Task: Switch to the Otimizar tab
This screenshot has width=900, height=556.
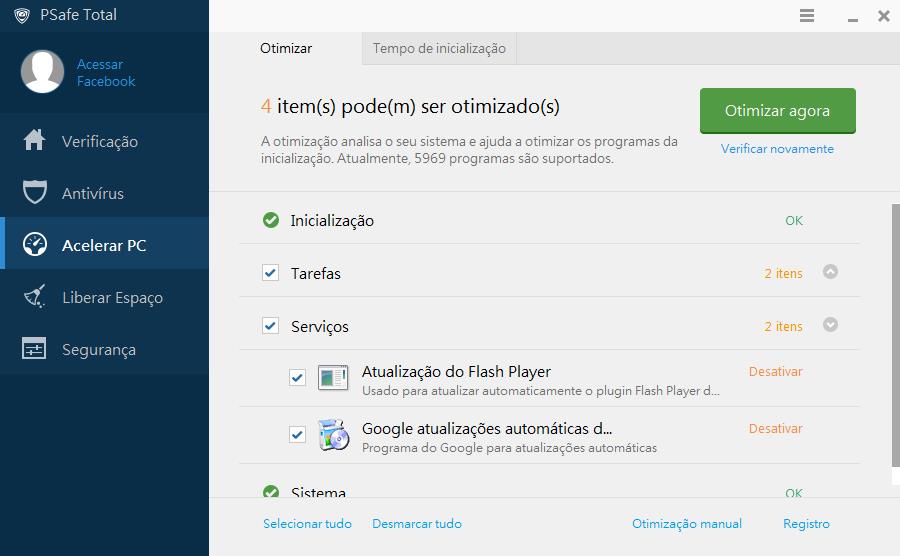Action: (286, 48)
